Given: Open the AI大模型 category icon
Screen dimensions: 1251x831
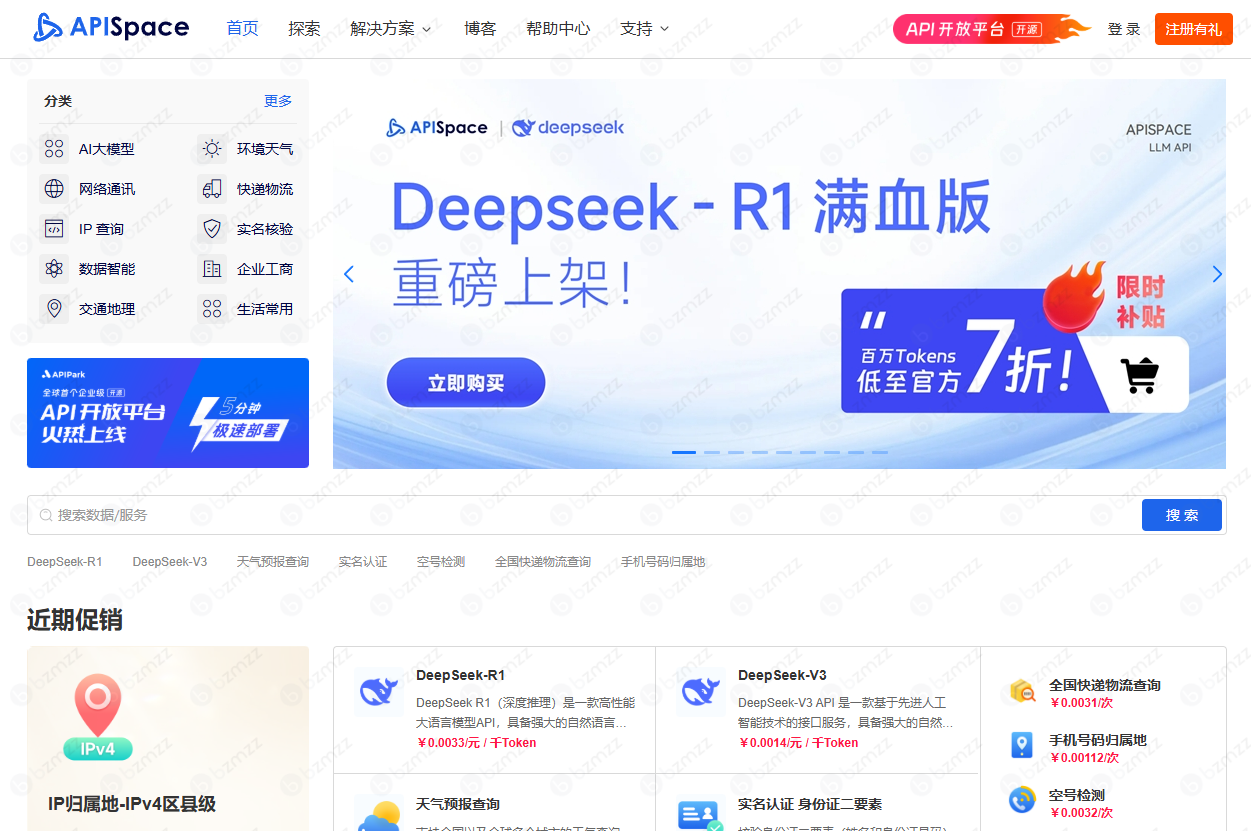Looking at the screenshot, I should [54, 149].
